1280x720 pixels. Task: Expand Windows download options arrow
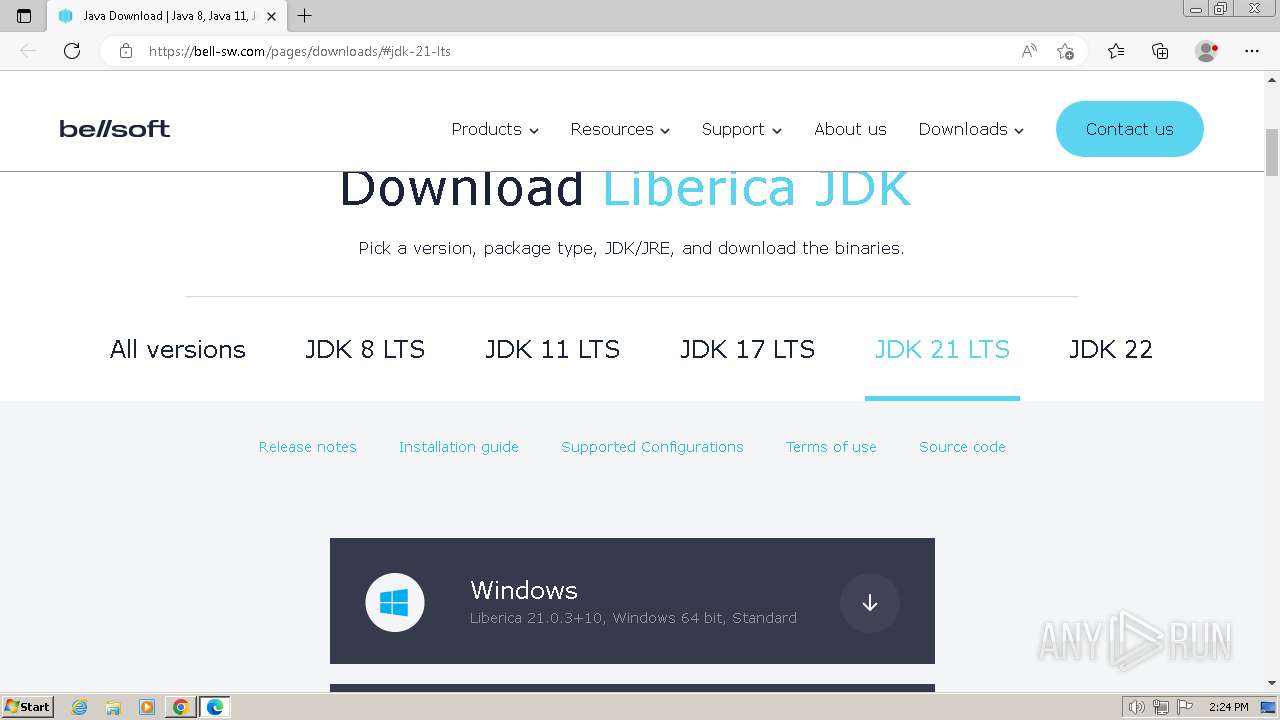pos(870,602)
